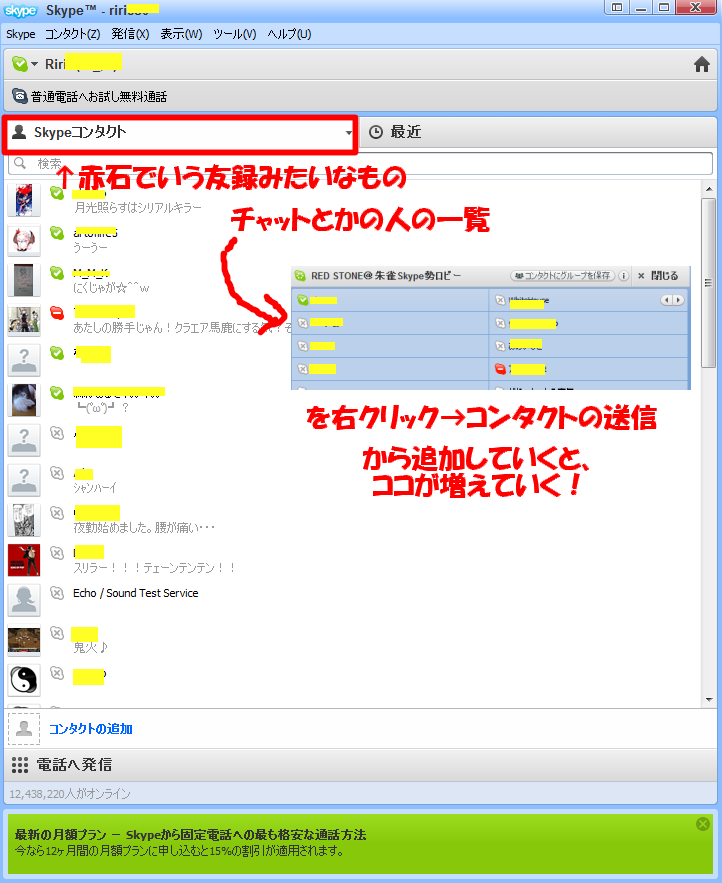Click the RED STONE@朱雀Skype勢ロビー chat title
Viewport: 722px width, 883px height.
point(386,276)
